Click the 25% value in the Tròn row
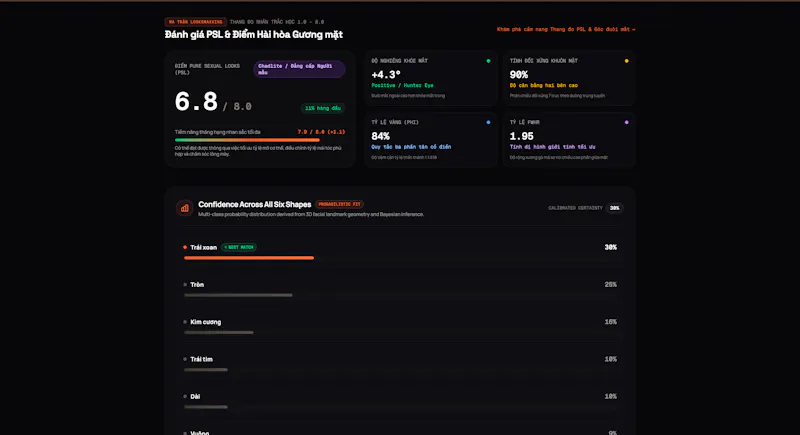Viewport: 800px width, 435px height. point(611,285)
